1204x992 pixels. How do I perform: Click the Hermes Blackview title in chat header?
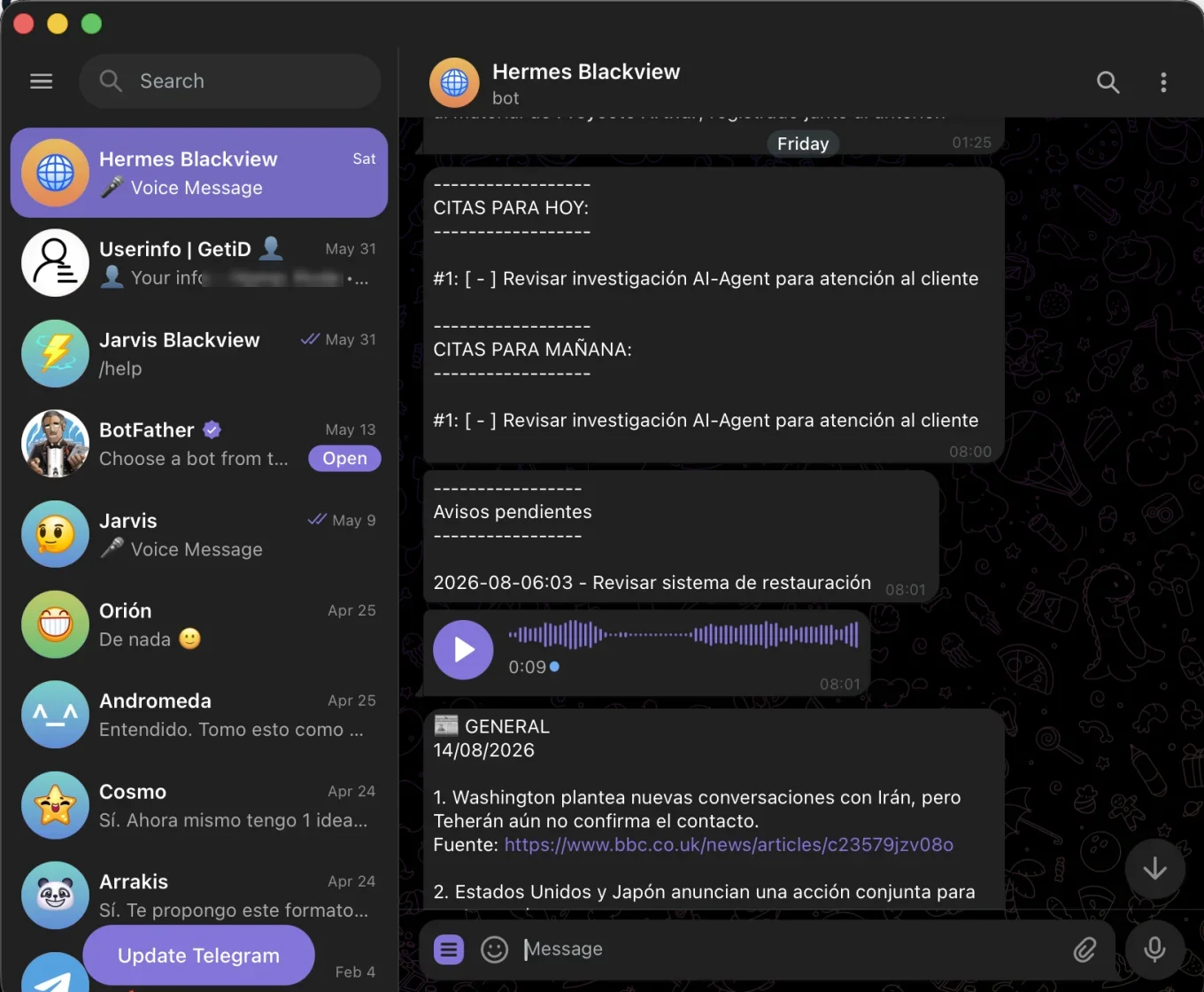[586, 72]
